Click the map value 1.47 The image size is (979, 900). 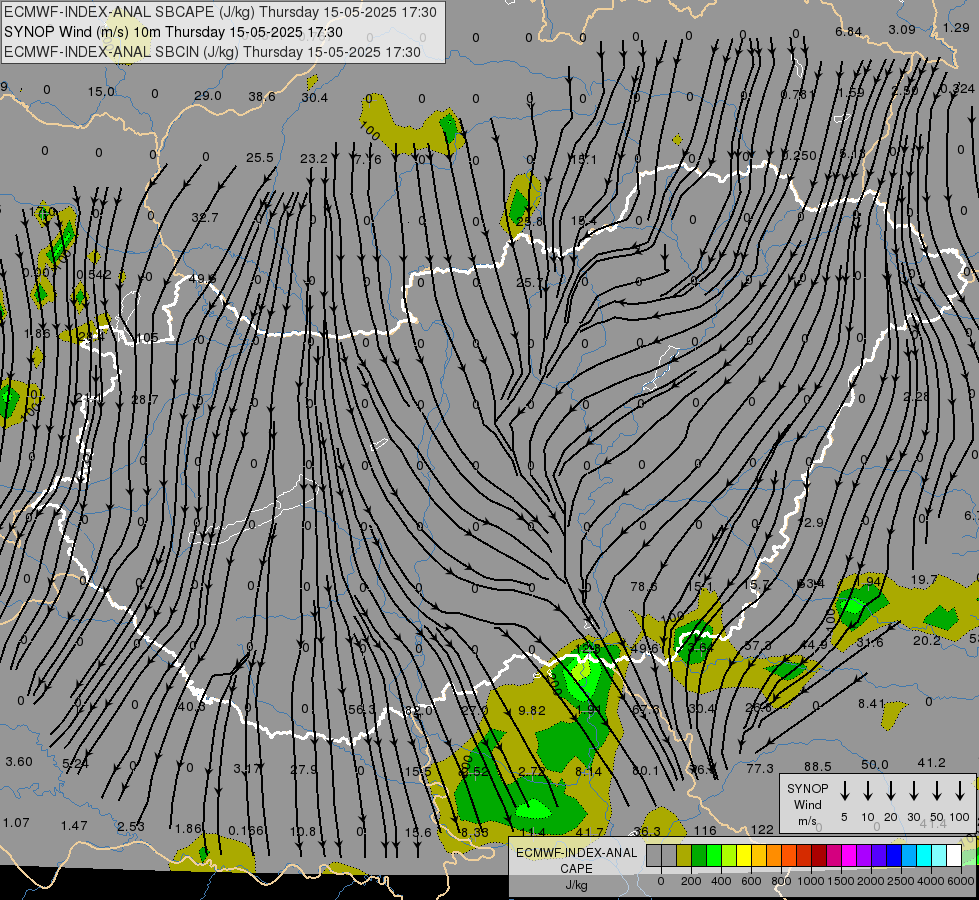(74, 825)
